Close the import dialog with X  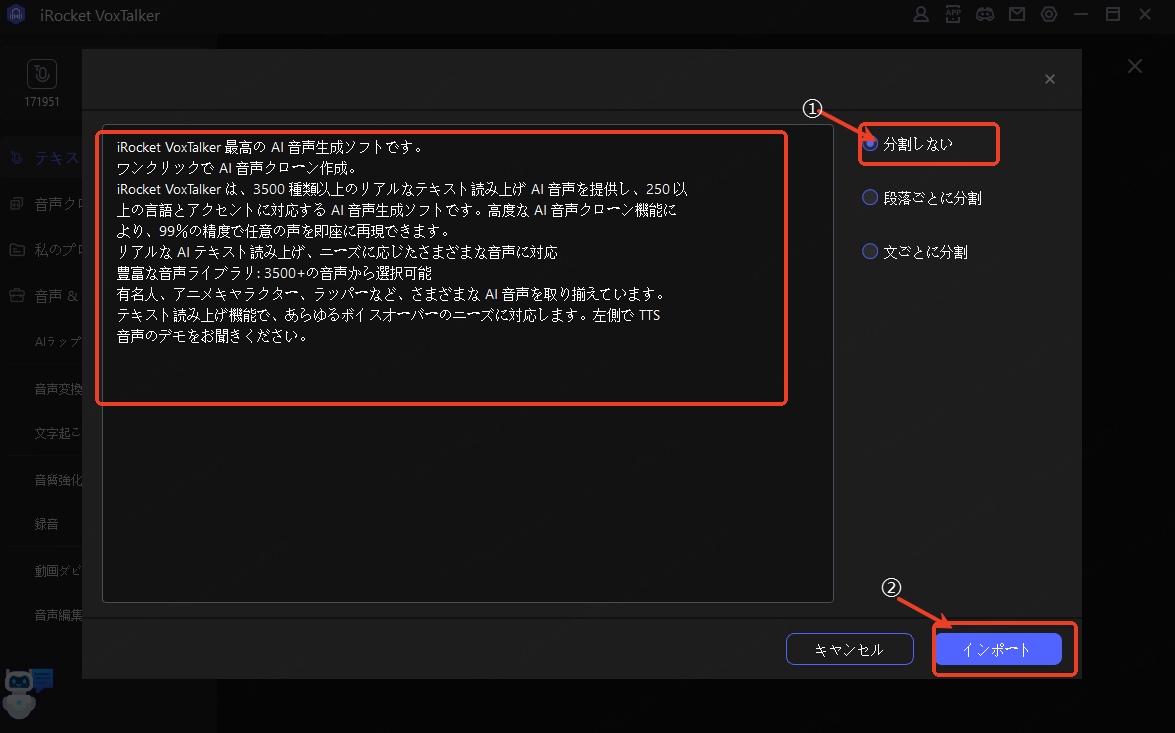click(1050, 79)
